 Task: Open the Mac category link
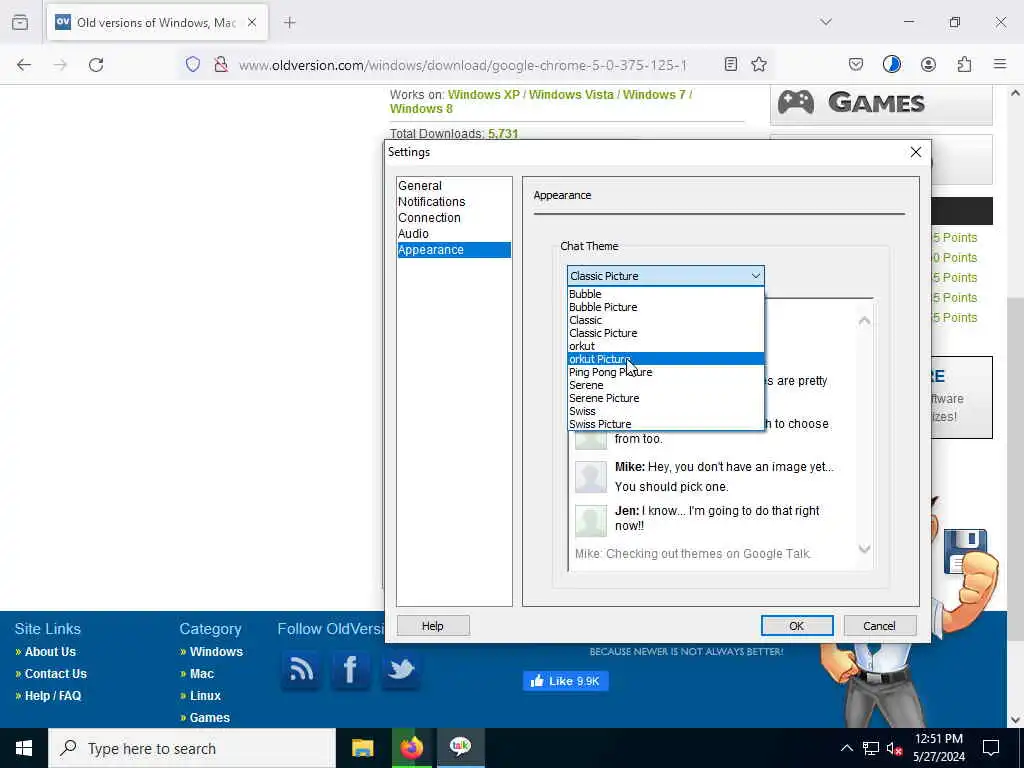(x=202, y=673)
